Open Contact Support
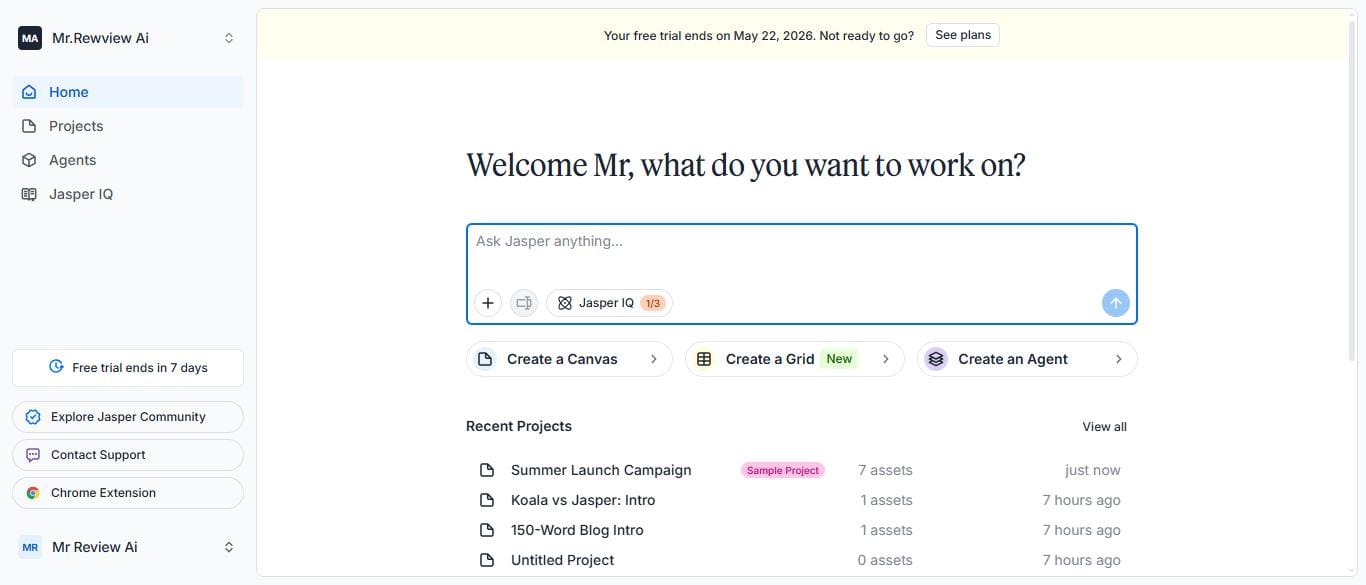 pyautogui.click(x=128, y=455)
